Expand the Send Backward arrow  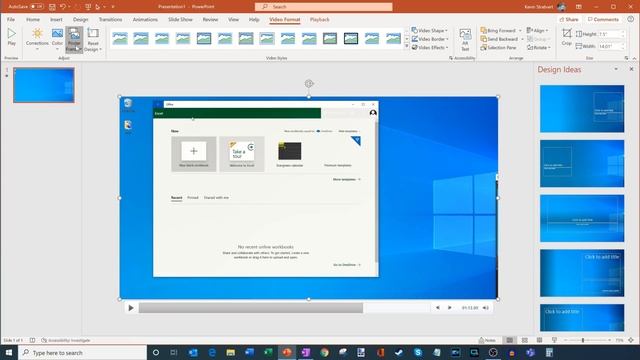[x=522, y=39]
